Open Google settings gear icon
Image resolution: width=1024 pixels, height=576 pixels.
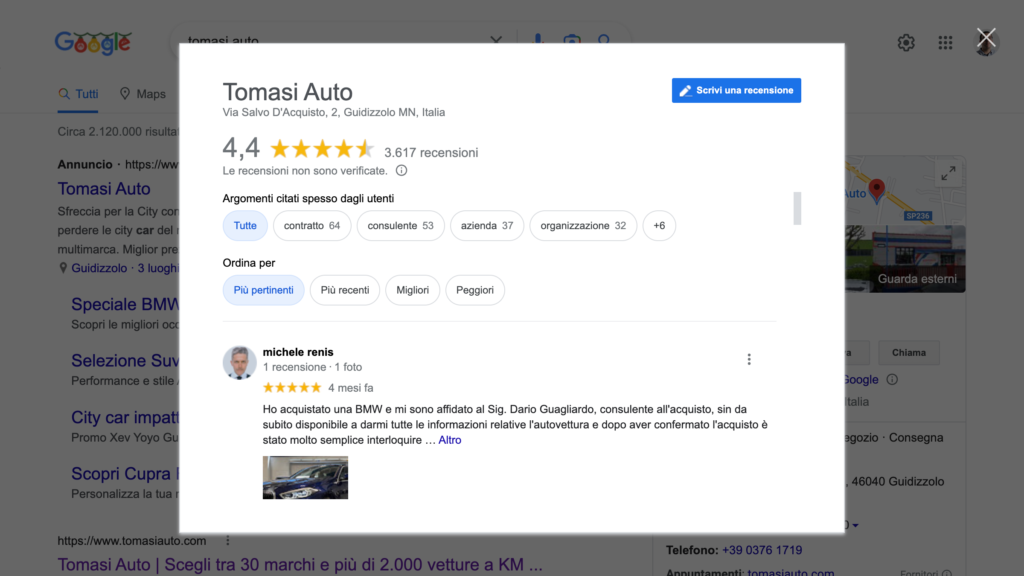coord(906,42)
